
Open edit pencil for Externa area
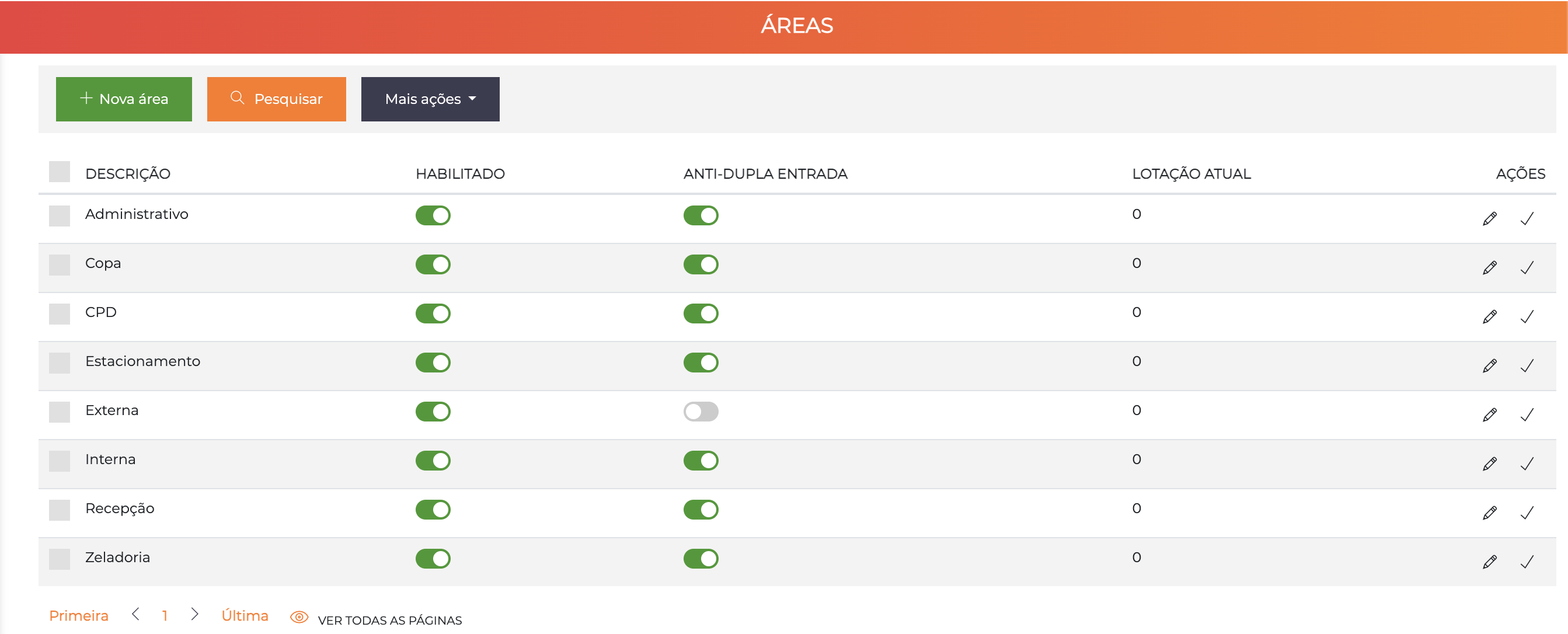coord(1489,415)
